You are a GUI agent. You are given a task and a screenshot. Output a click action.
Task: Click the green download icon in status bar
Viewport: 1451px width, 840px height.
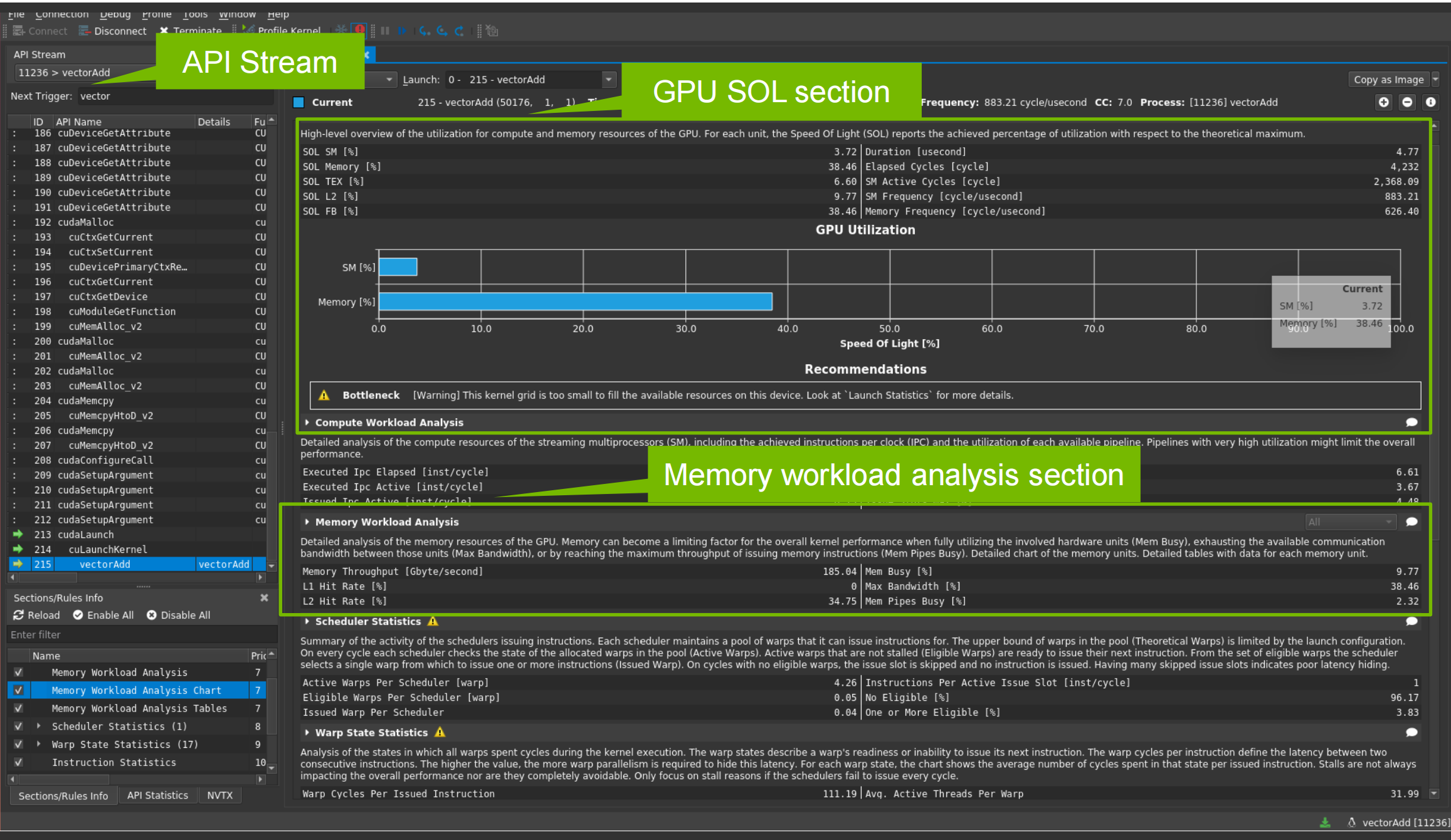(1324, 822)
